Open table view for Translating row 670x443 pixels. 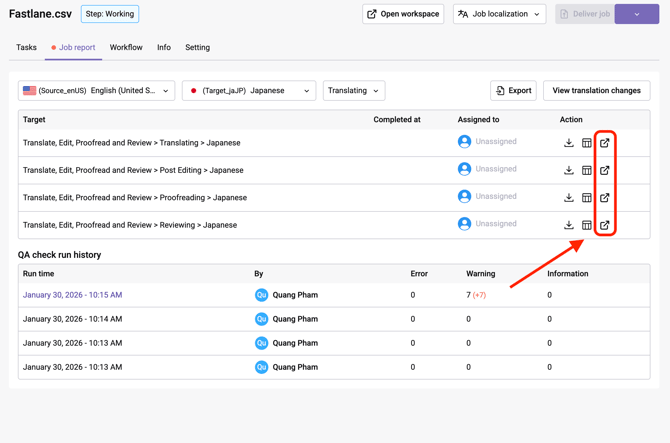point(587,143)
